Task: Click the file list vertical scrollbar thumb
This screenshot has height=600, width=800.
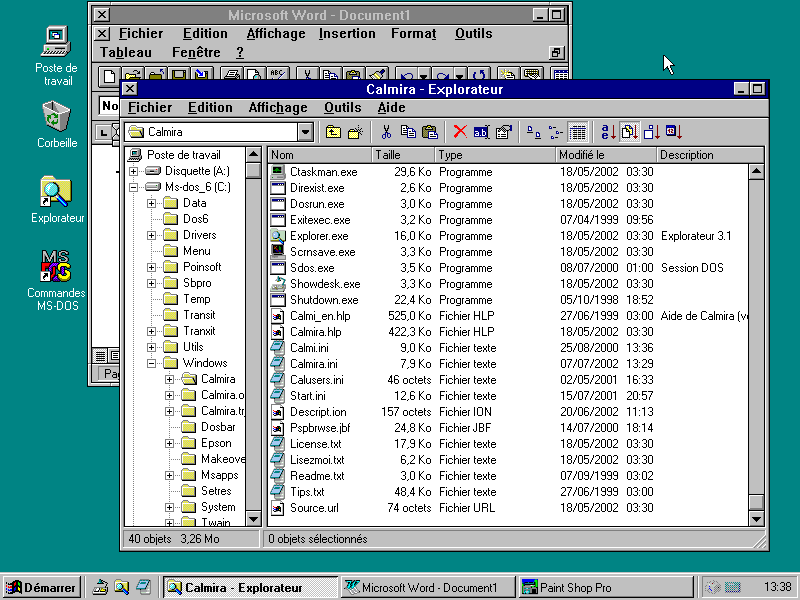Action: coord(756,502)
